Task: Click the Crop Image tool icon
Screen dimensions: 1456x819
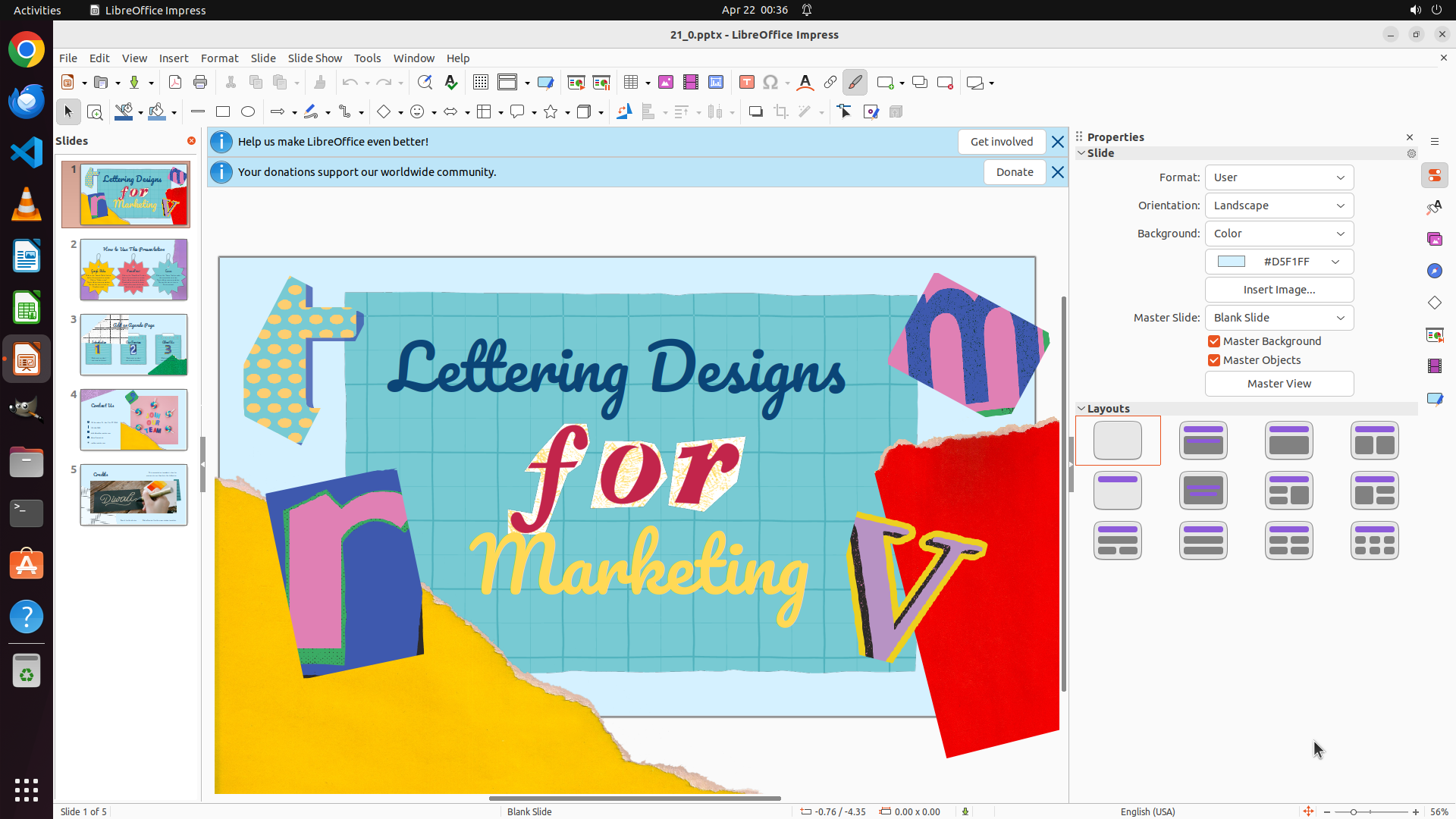Action: tap(780, 111)
